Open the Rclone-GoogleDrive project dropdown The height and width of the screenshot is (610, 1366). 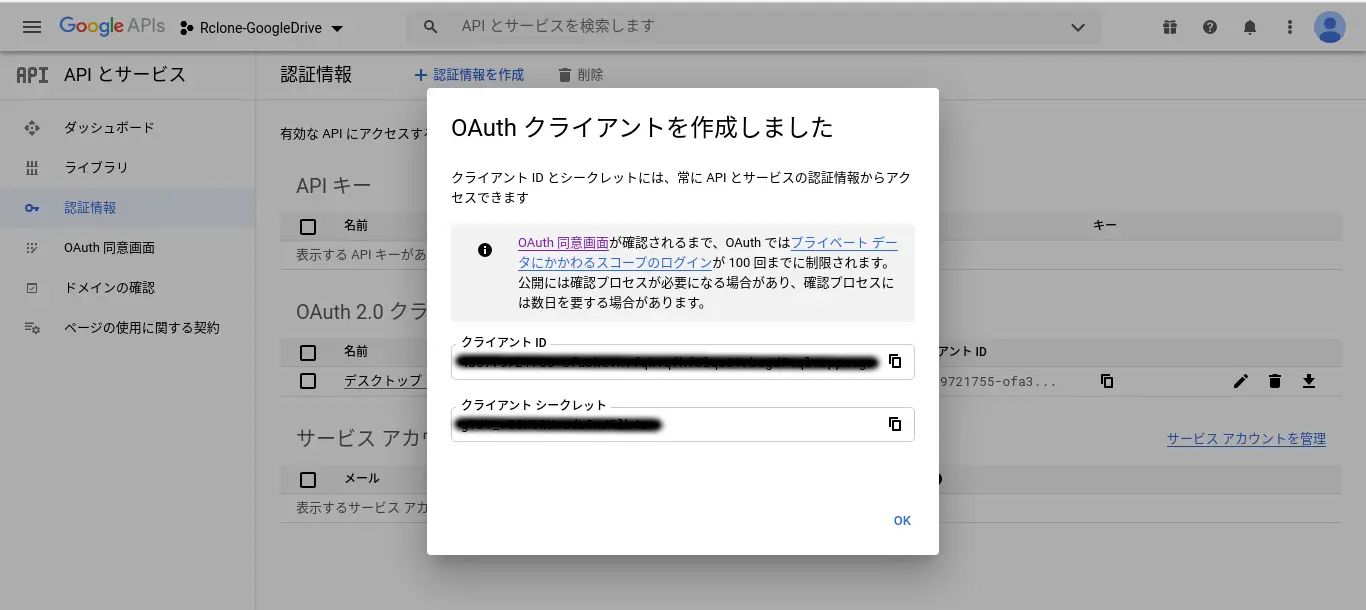coord(262,28)
